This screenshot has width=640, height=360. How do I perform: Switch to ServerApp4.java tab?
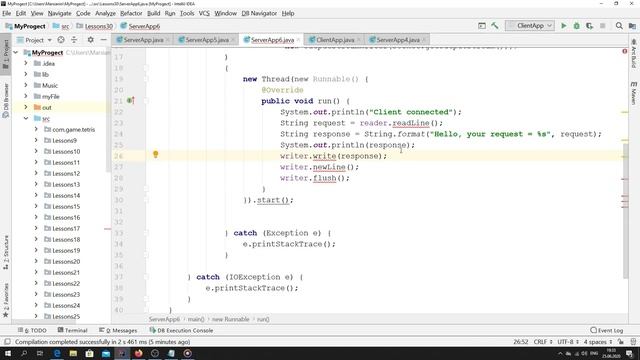398,40
